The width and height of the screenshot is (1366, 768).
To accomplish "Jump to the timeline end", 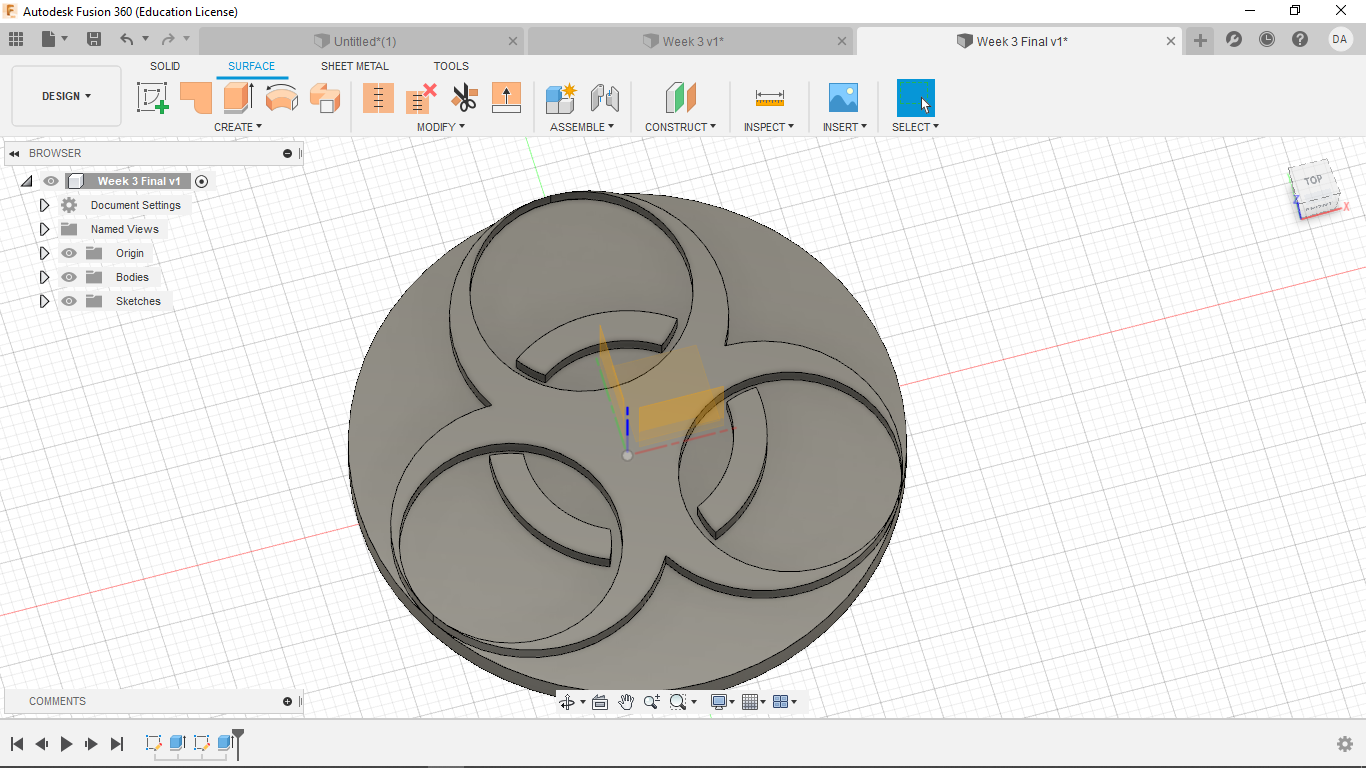I will point(117,744).
